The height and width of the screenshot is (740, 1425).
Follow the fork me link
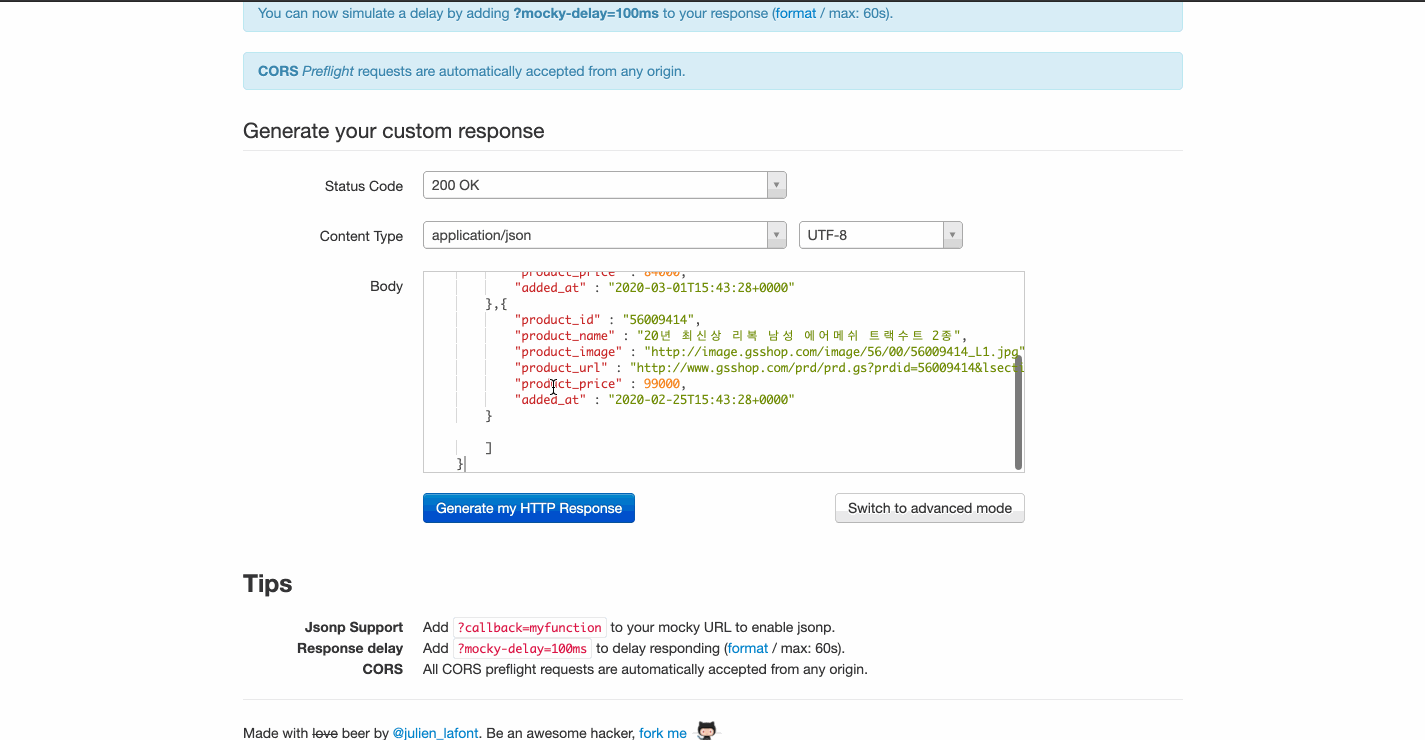663,733
